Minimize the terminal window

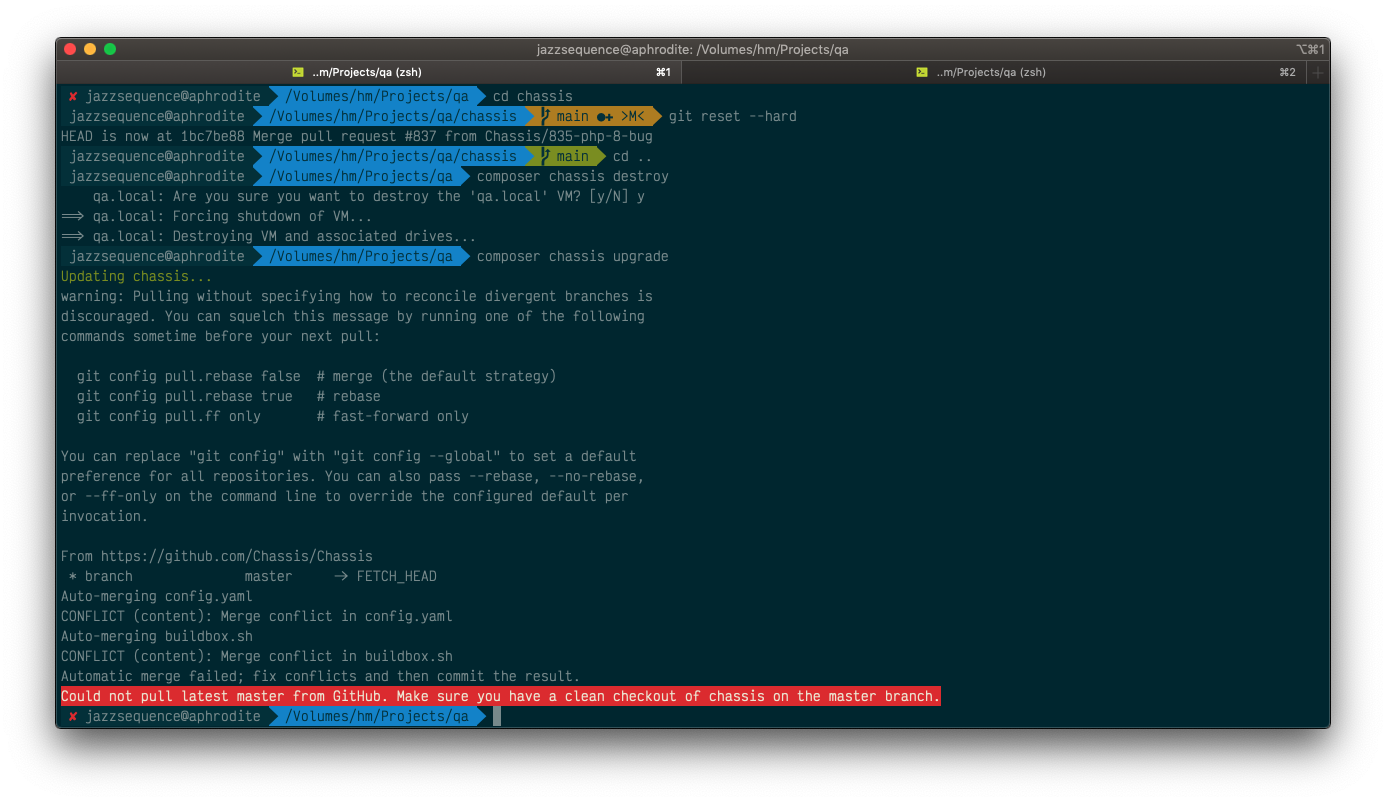pos(90,49)
